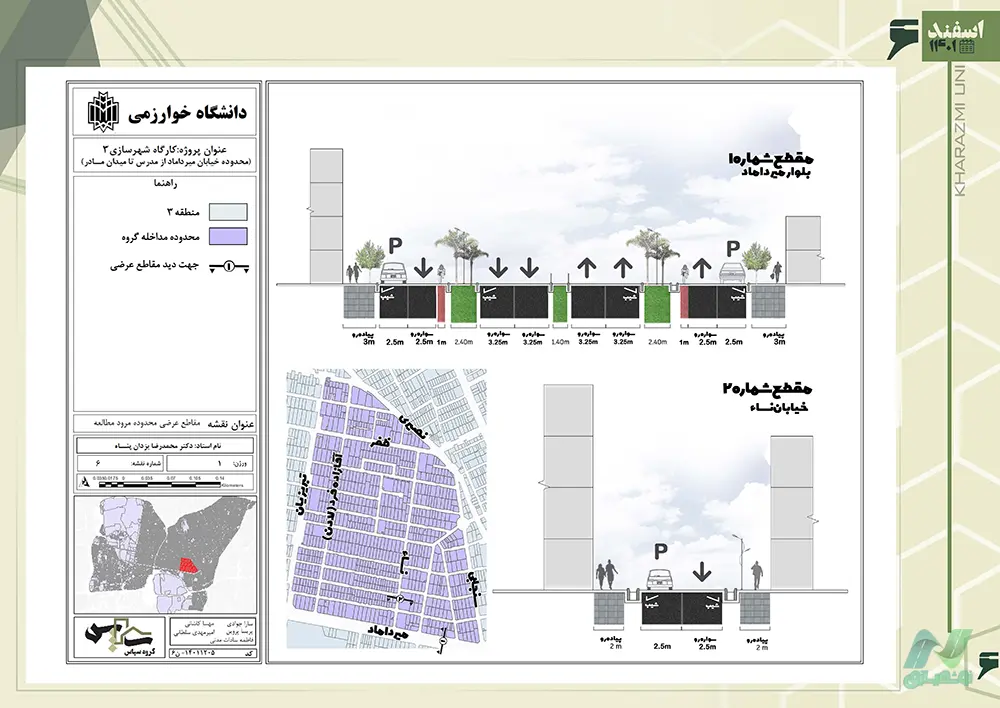
Task: Click the شماره نقشه map number cell
Action: (x=121, y=463)
